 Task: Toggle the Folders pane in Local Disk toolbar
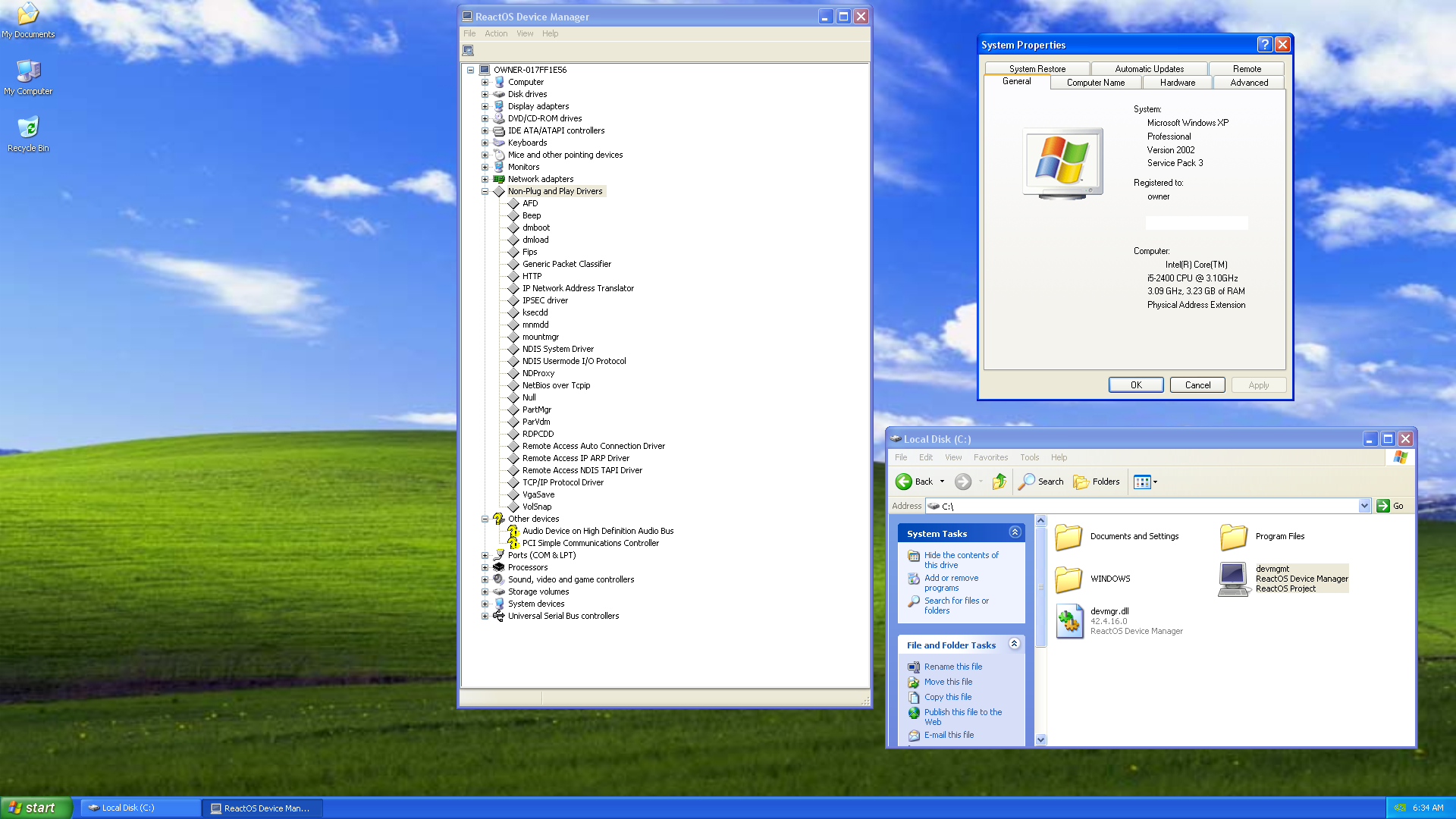coord(1097,482)
